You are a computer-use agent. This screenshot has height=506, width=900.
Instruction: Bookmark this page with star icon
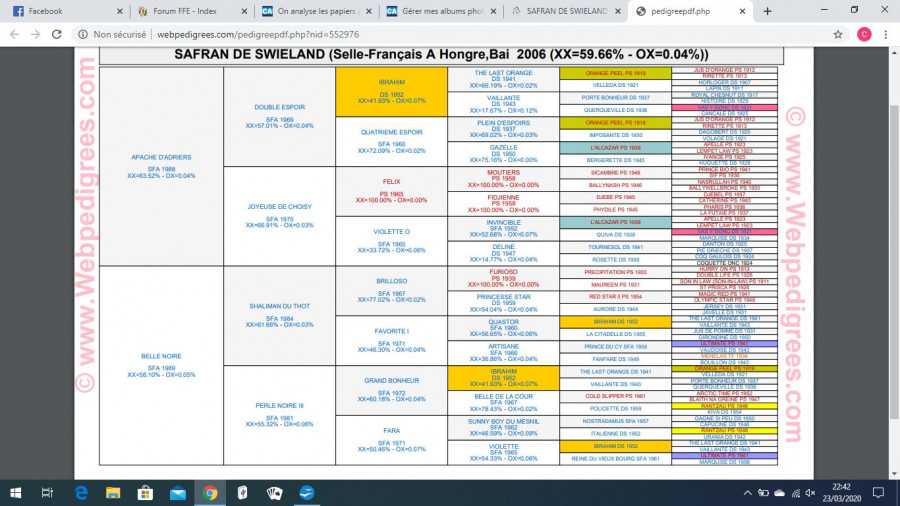(x=838, y=34)
